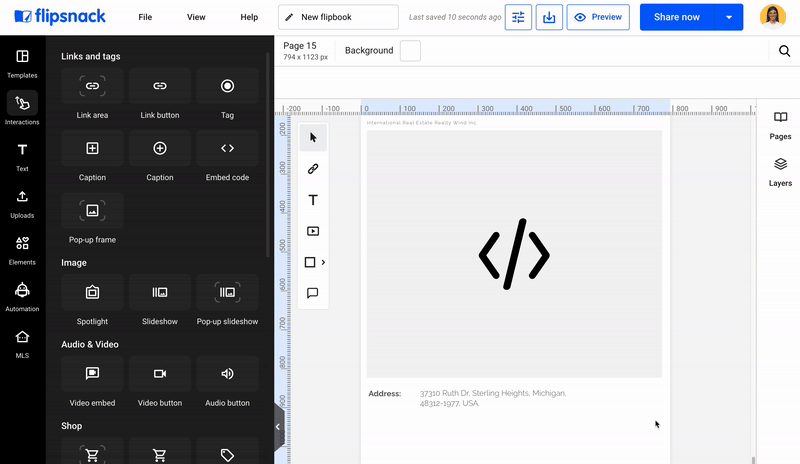This screenshot has height=464, width=800.
Task: Click the interactions panel scrollbar
Action: tap(268, 155)
